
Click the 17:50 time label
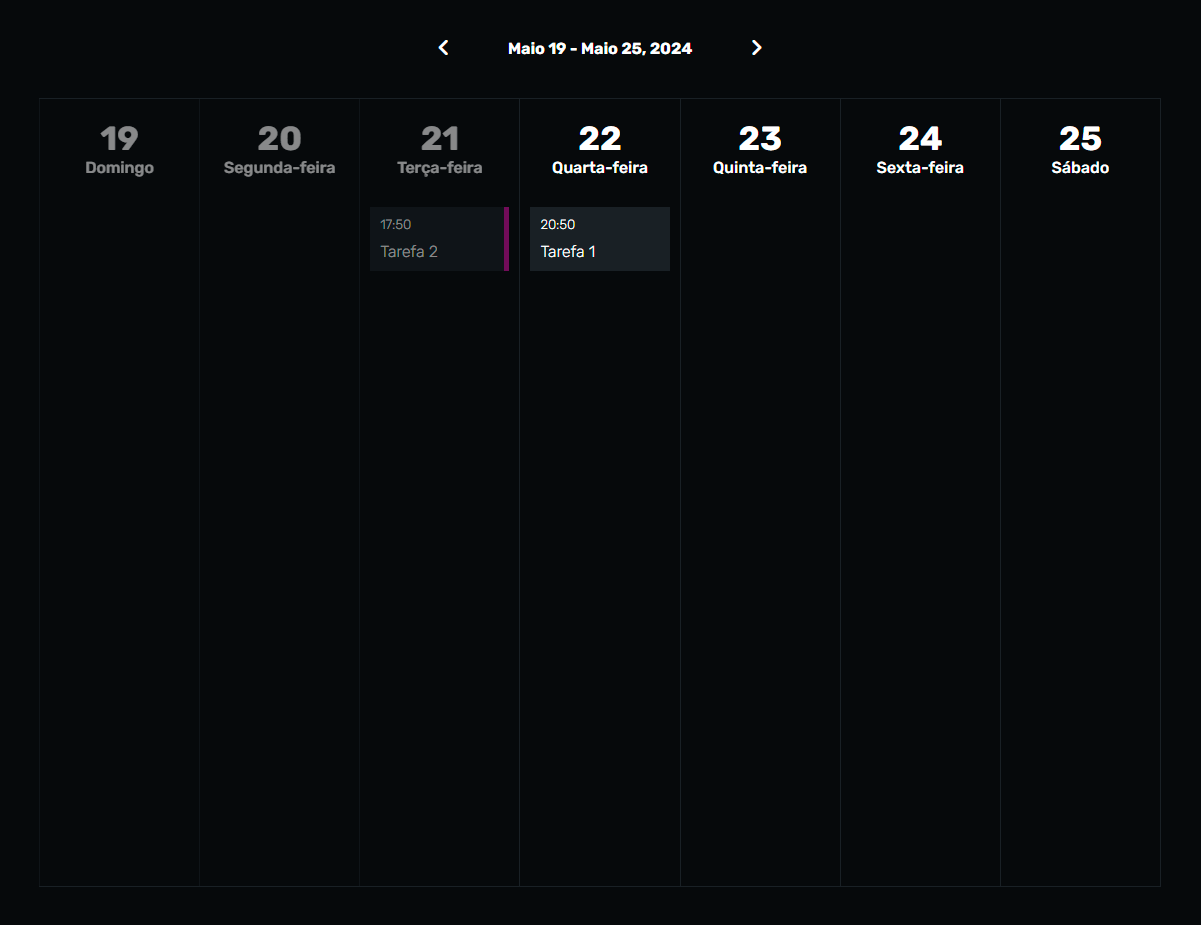click(396, 225)
